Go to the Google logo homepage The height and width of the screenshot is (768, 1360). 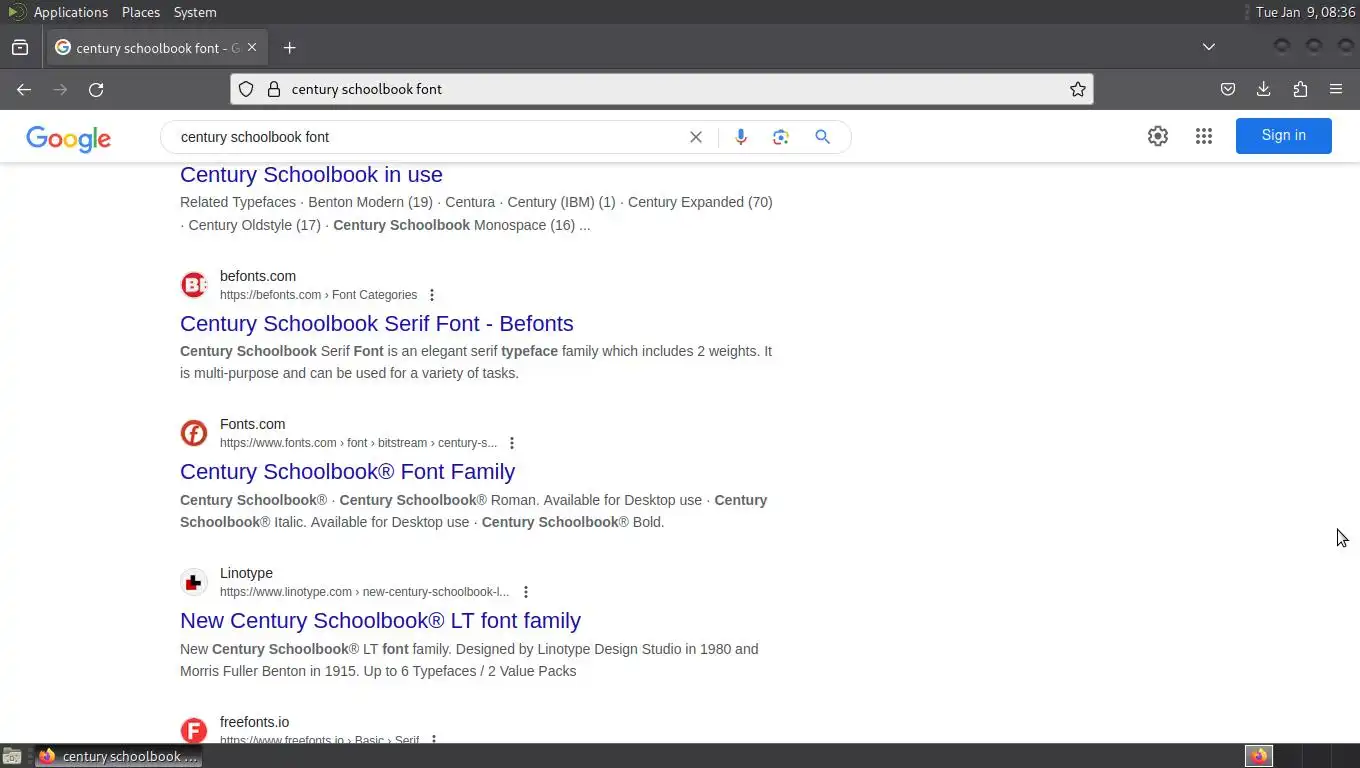point(68,138)
